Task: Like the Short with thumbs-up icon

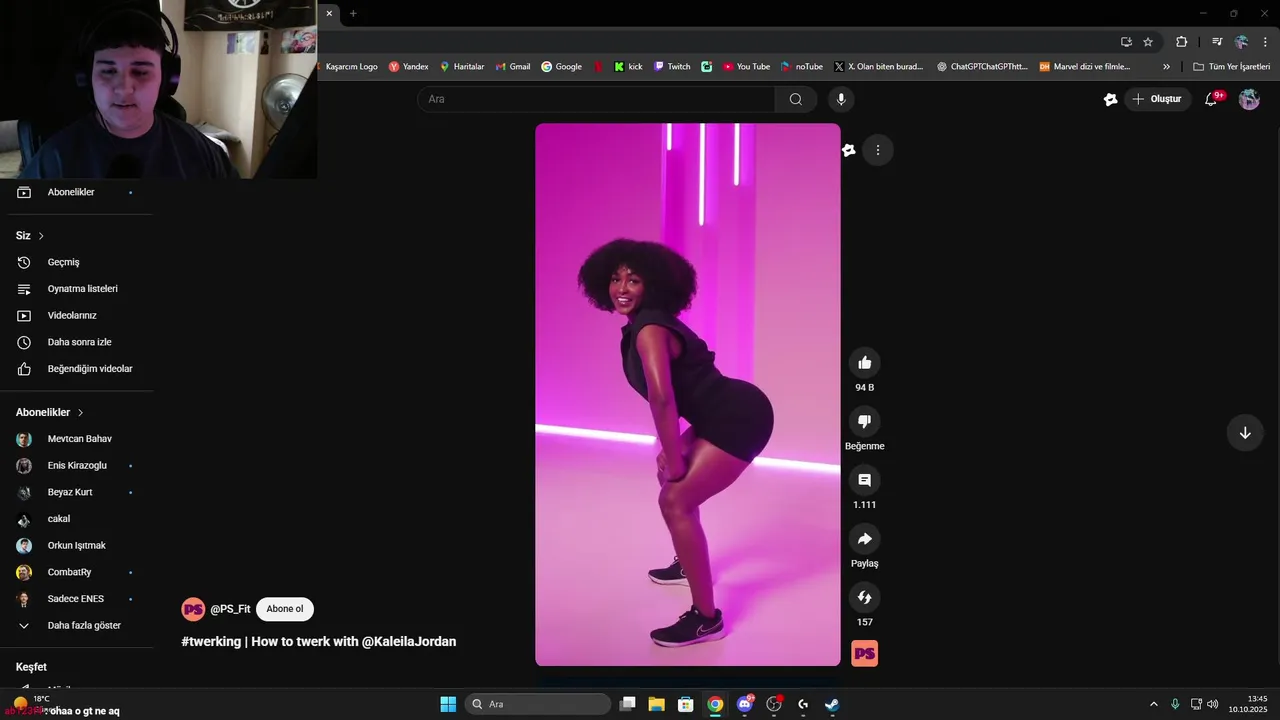Action: (x=865, y=363)
